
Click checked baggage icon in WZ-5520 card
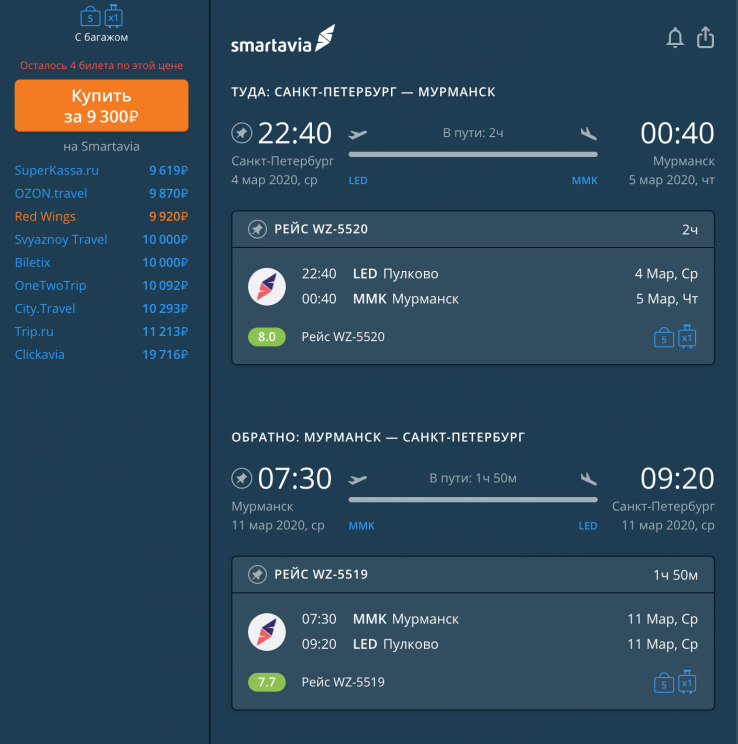[687, 336]
